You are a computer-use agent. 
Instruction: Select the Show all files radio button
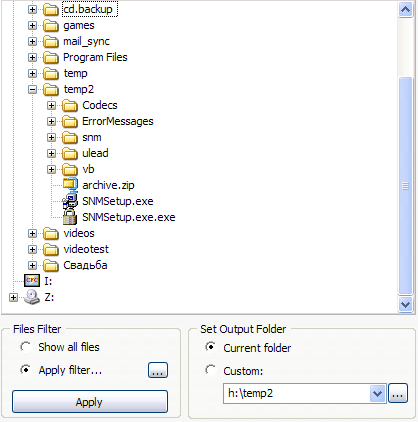25,347
